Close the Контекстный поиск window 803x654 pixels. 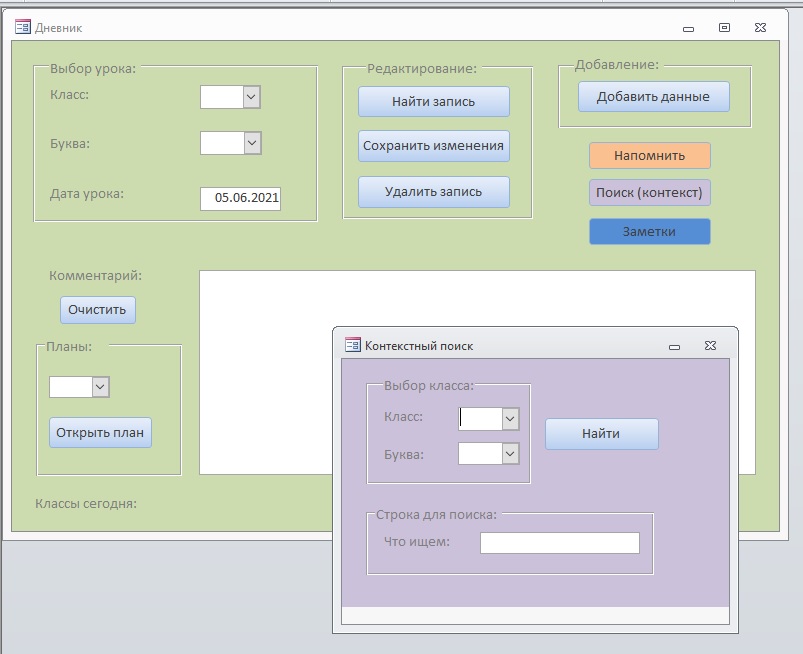tap(710, 346)
